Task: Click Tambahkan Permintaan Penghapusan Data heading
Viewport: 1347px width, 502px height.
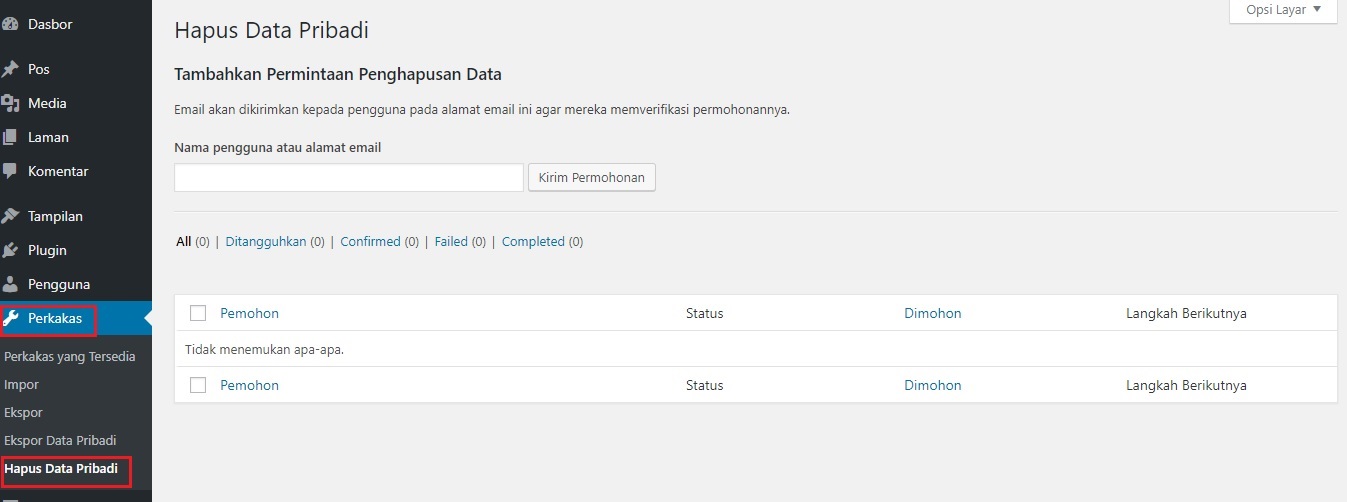Action: pos(338,74)
